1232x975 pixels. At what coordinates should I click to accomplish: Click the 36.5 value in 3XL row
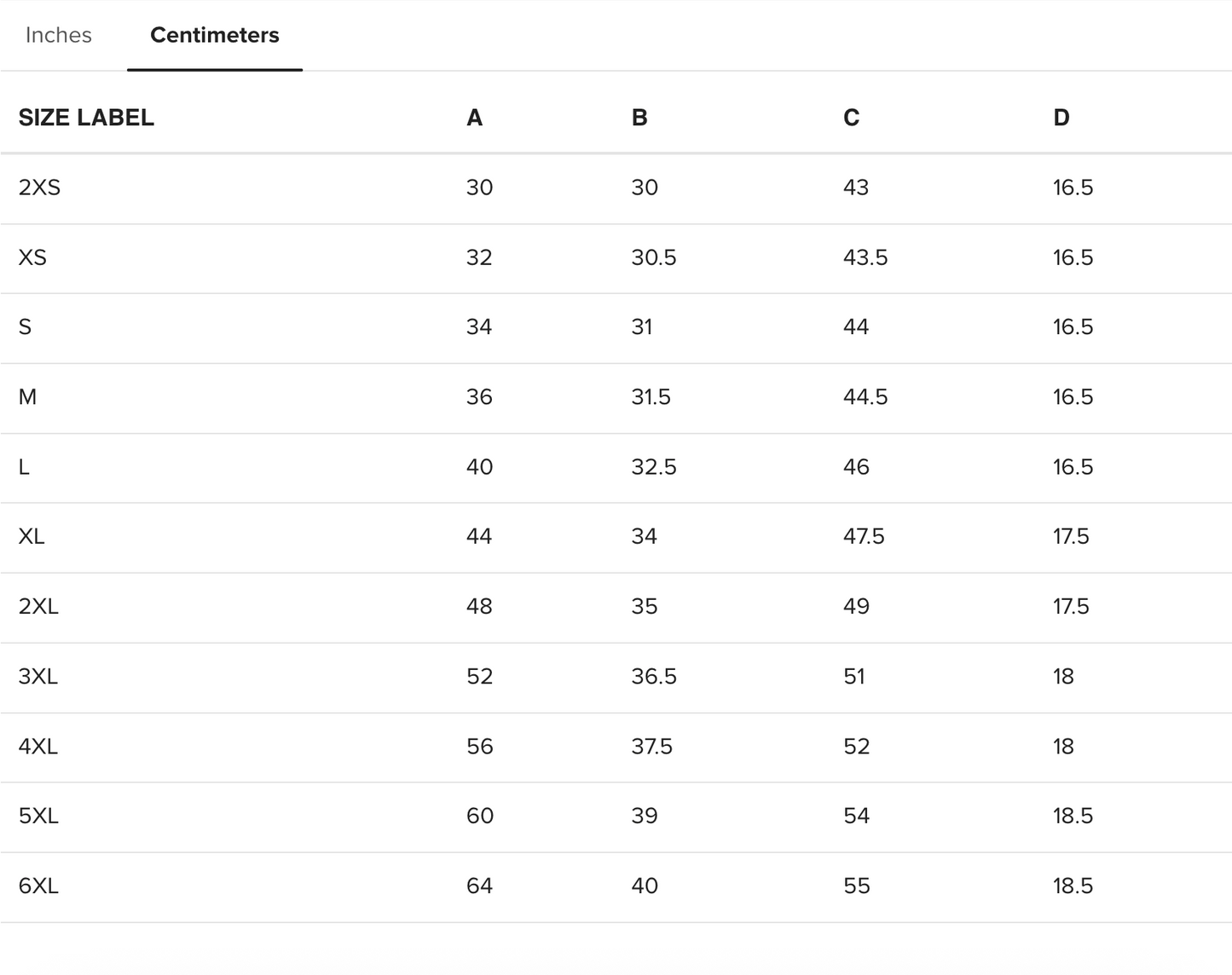[x=654, y=677]
